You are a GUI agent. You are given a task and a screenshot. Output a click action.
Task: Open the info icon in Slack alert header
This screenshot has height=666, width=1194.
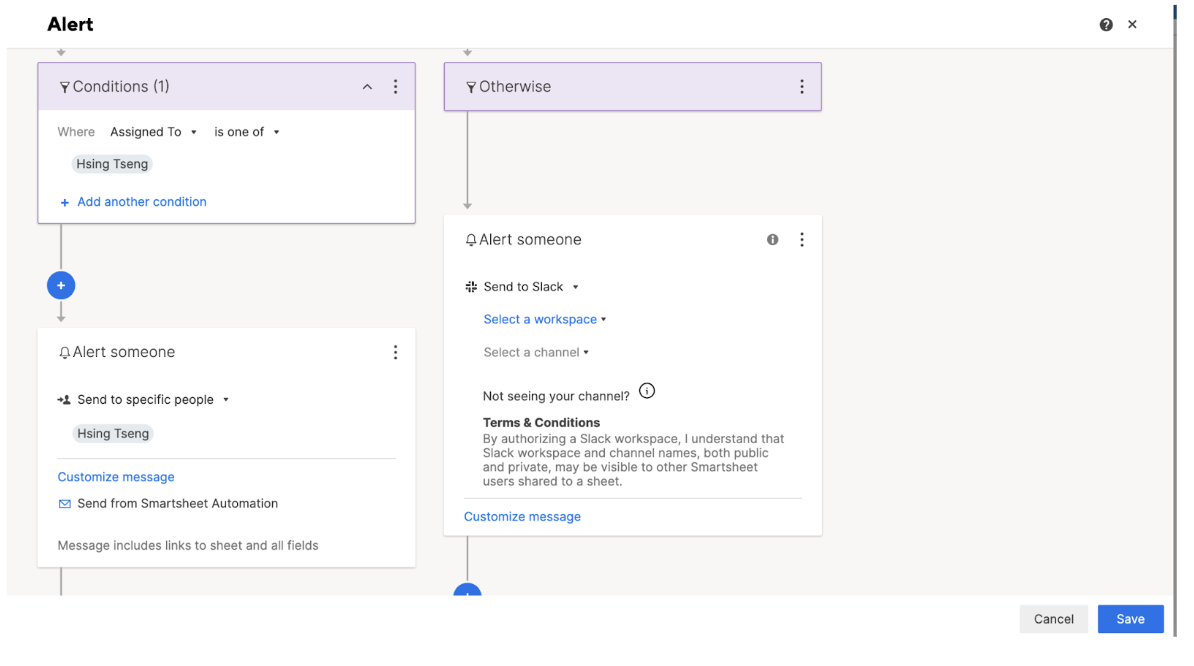(772, 240)
